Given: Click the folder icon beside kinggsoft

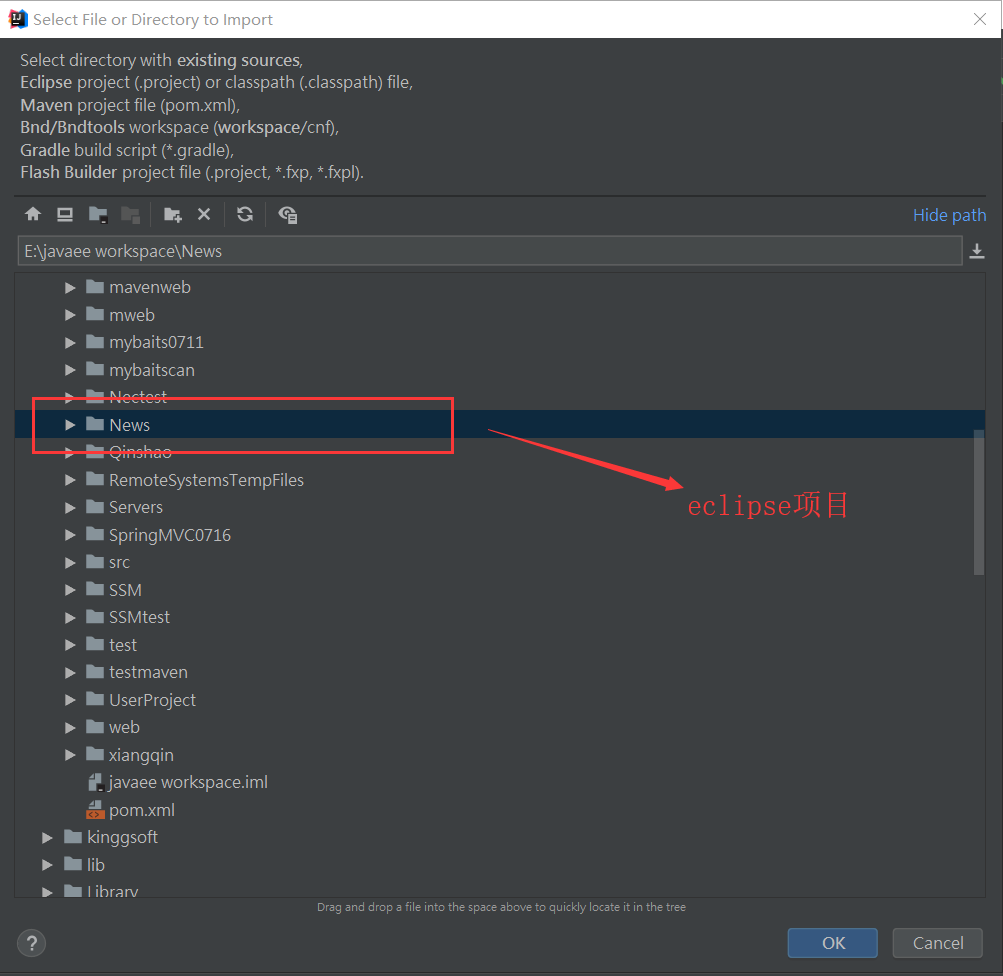Looking at the screenshot, I should click(x=73, y=837).
